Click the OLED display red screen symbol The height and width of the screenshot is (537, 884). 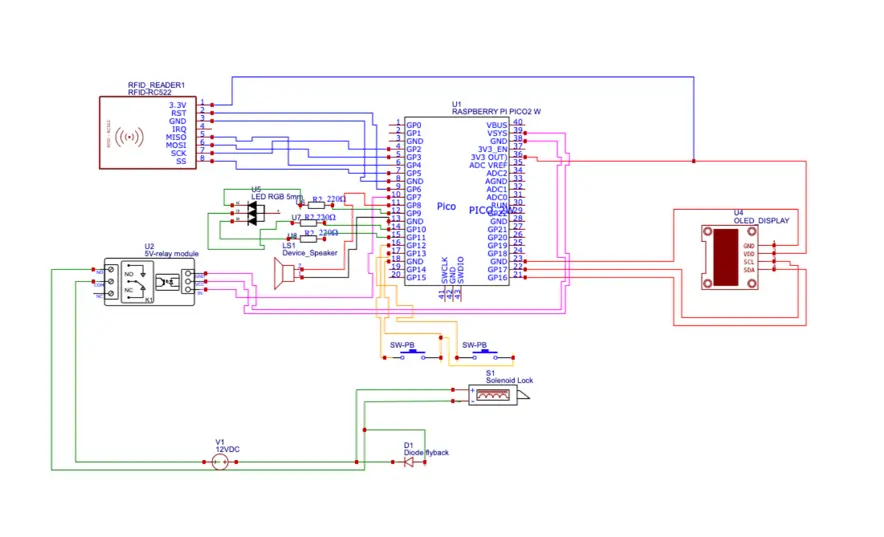726,257
